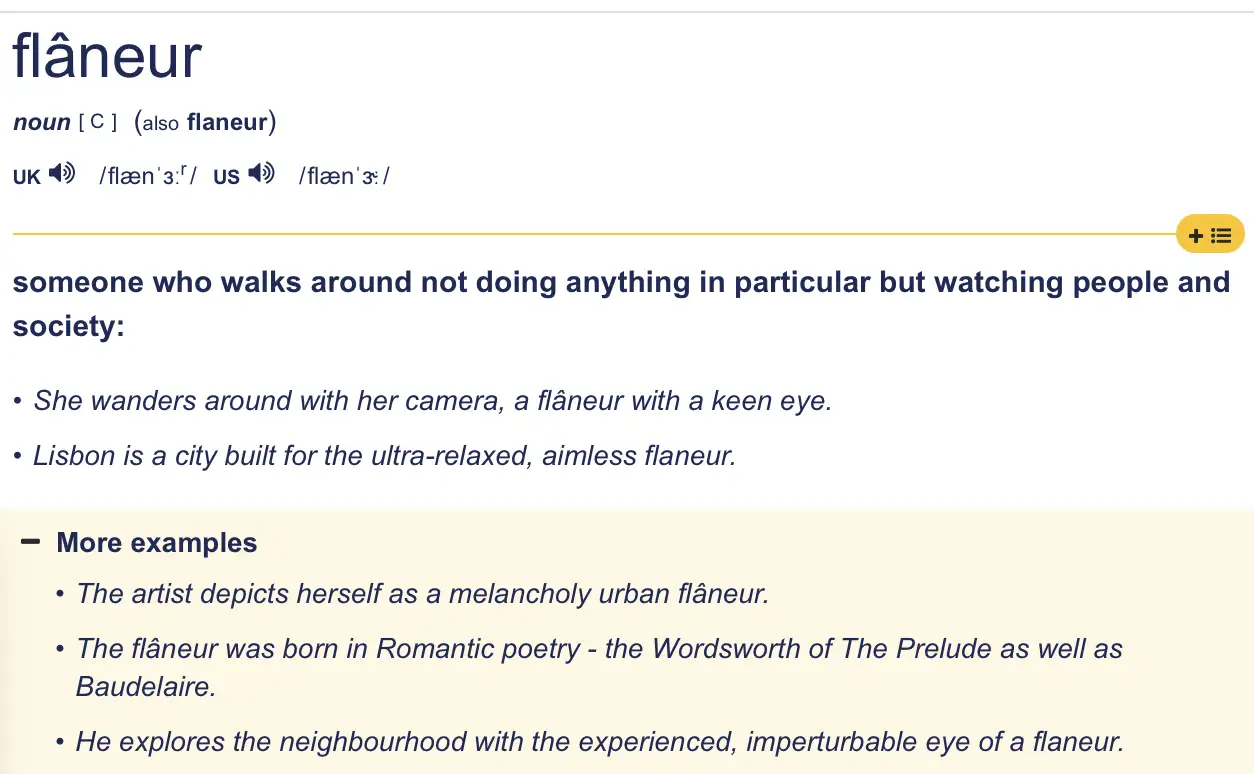1254x774 pixels.
Task: Click the Lisbon example sentence
Action: (x=384, y=456)
